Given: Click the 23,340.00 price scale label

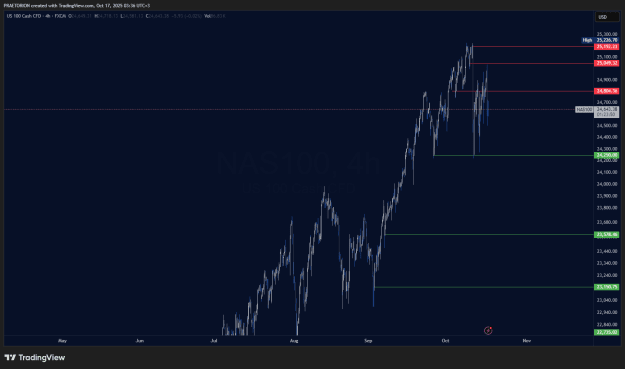Looking at the screenshot, I should pos(607,263).
